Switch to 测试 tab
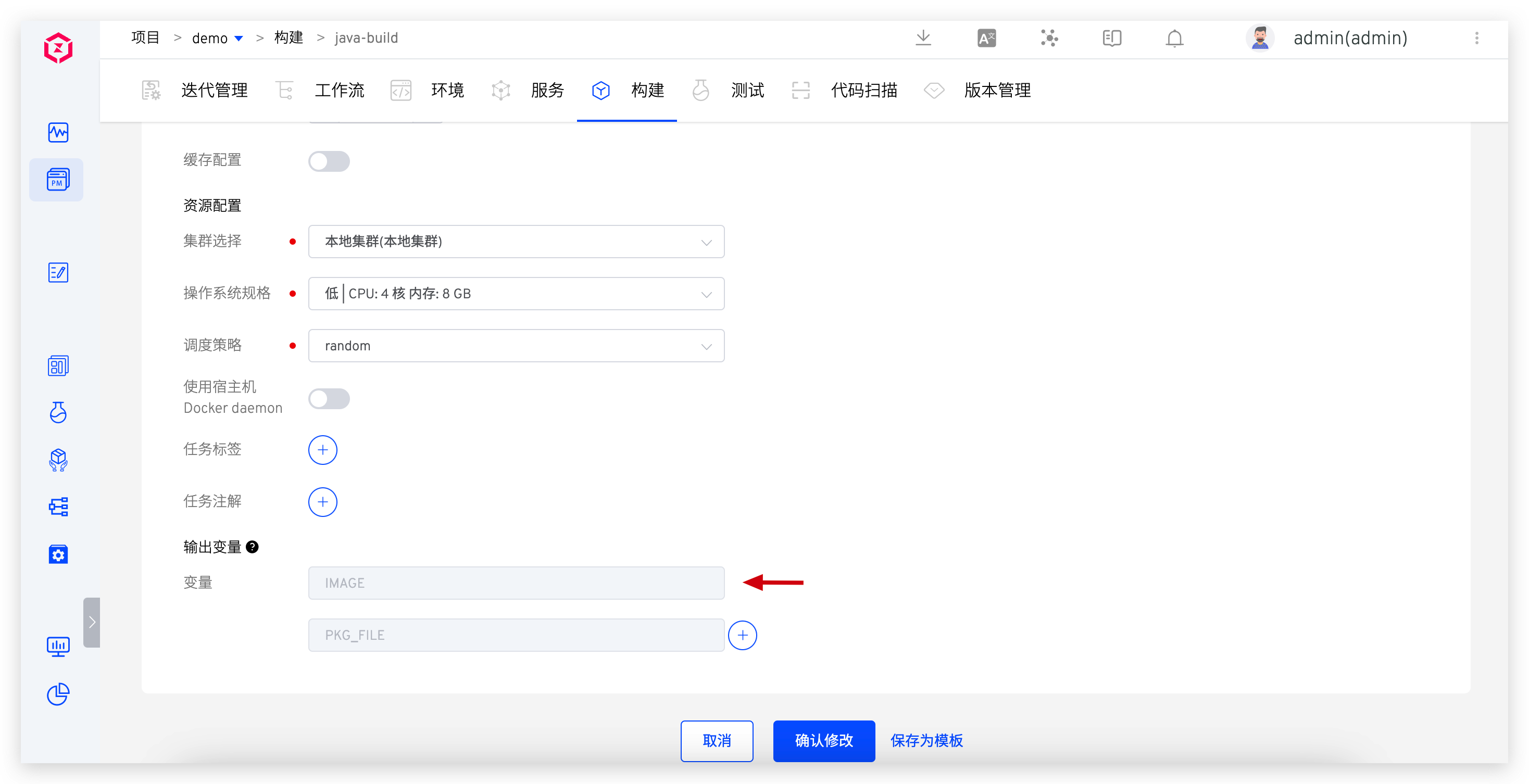Viewport: 1529px width, 784px height. [x=728, y=90]
